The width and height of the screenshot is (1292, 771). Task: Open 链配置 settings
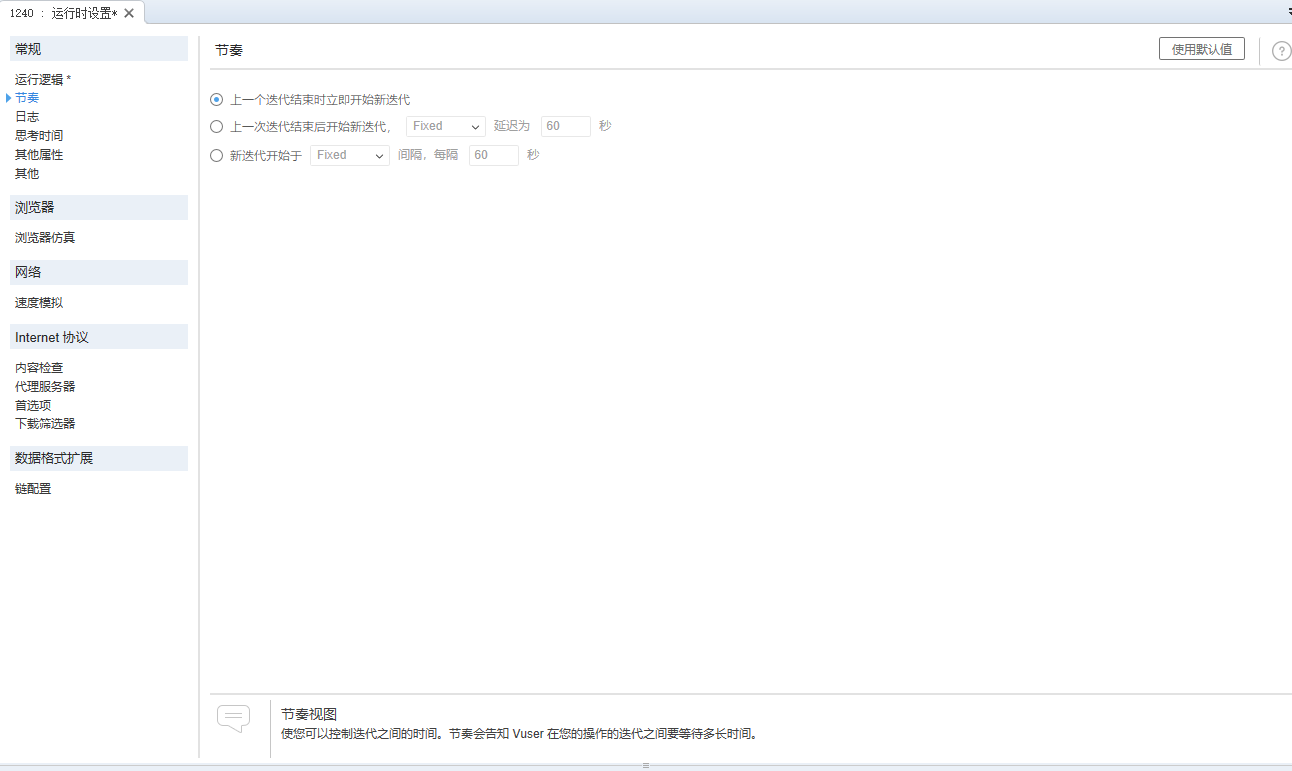point(33,489)
